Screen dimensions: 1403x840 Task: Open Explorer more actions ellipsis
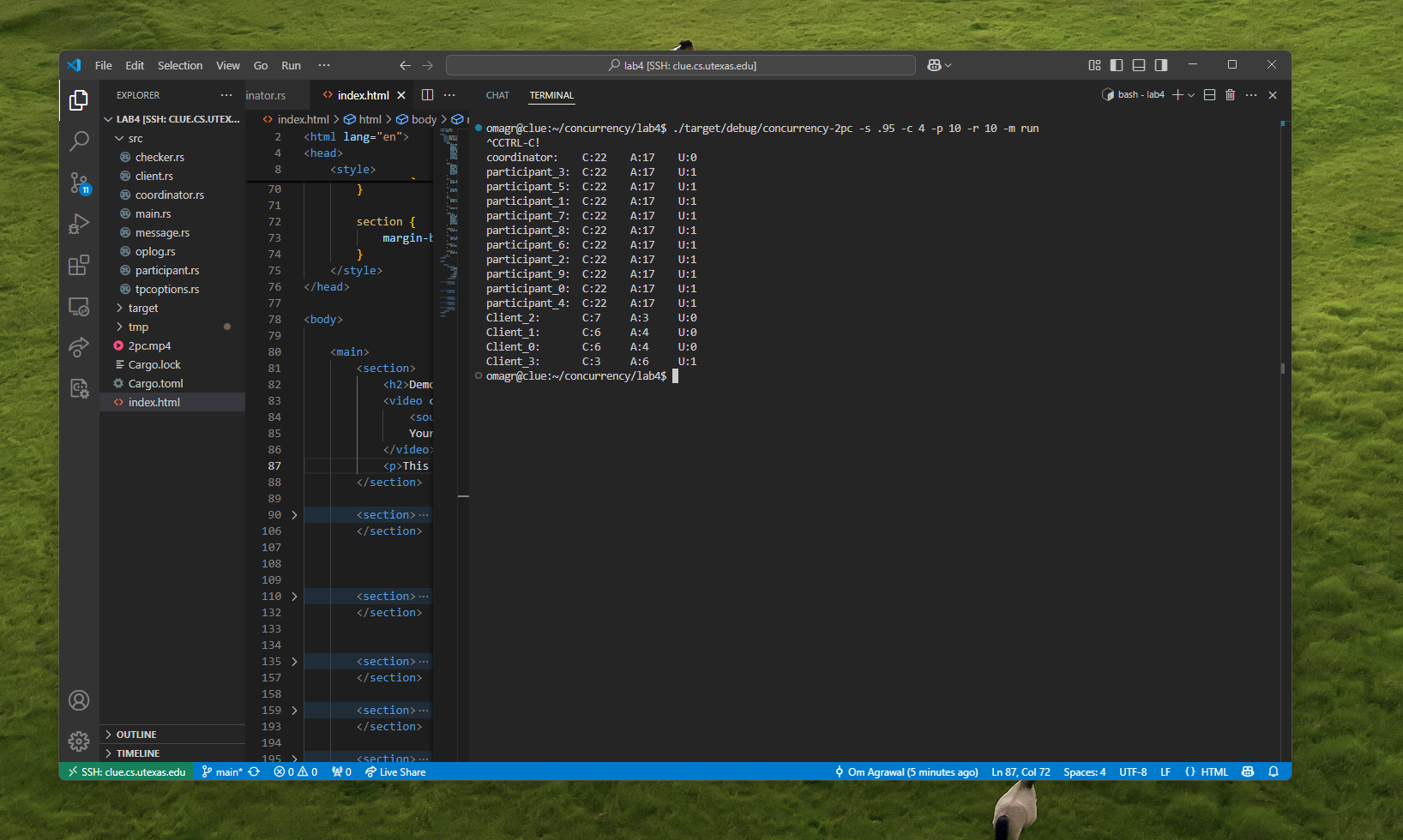point(226,95)
